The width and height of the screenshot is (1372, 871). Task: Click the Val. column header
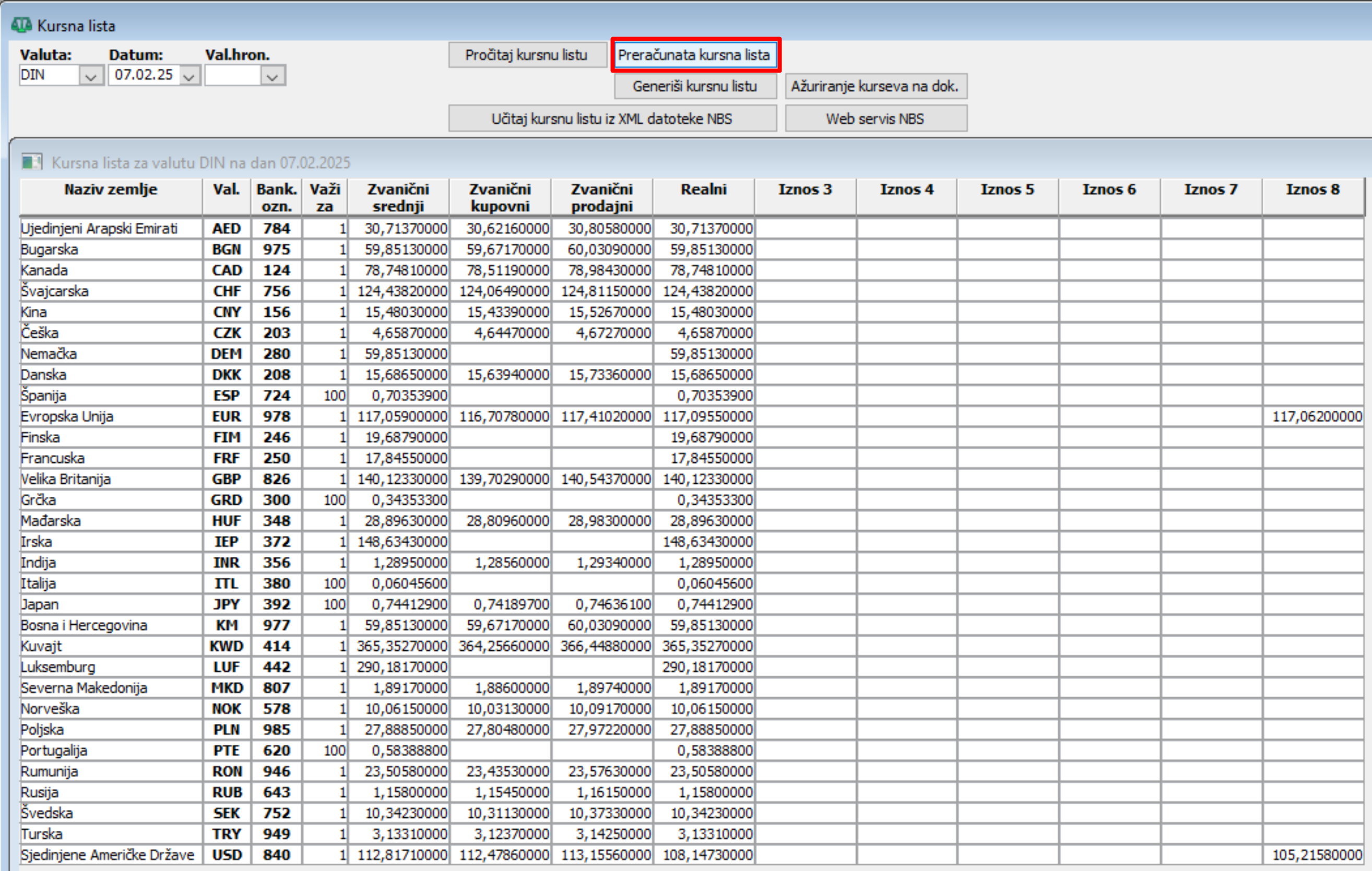click(x=227, y=197)
